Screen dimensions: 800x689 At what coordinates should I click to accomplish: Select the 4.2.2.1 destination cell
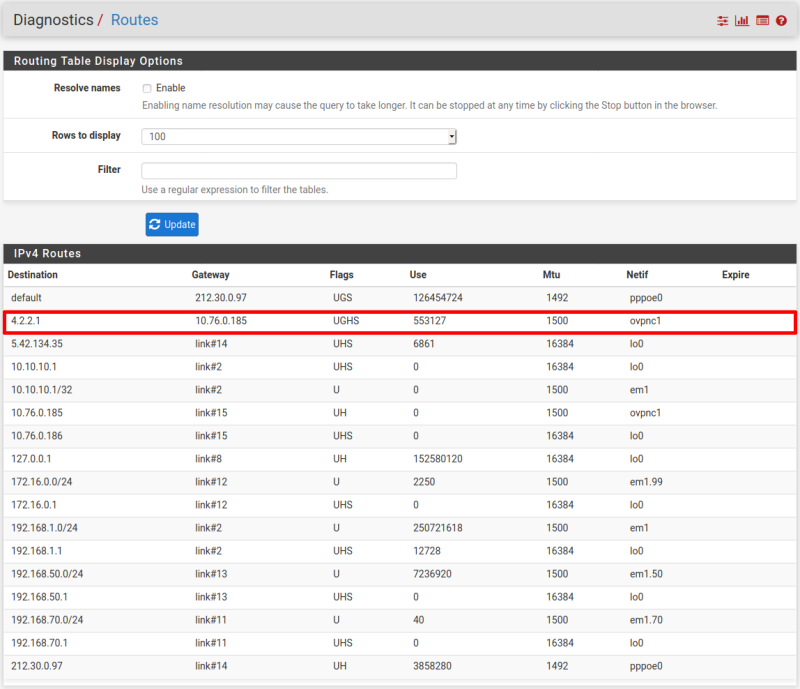click(x=26, y=321)
